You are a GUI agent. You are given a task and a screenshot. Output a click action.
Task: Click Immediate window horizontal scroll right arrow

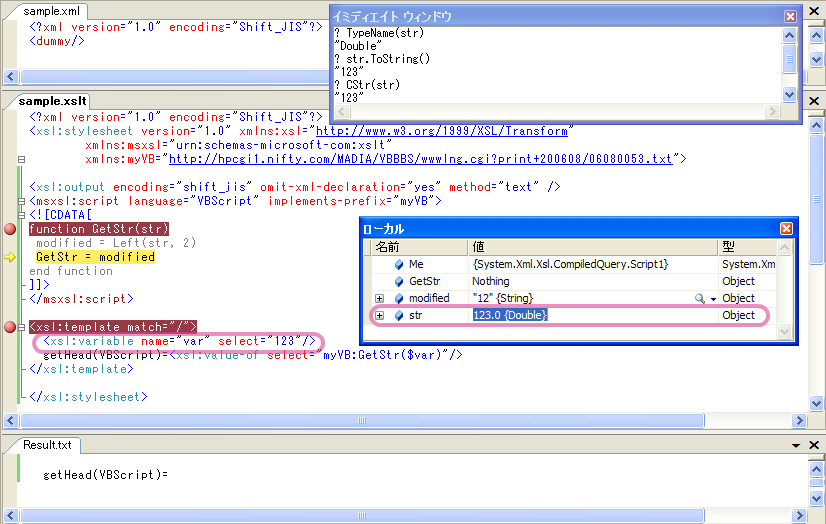click(772, 111)
